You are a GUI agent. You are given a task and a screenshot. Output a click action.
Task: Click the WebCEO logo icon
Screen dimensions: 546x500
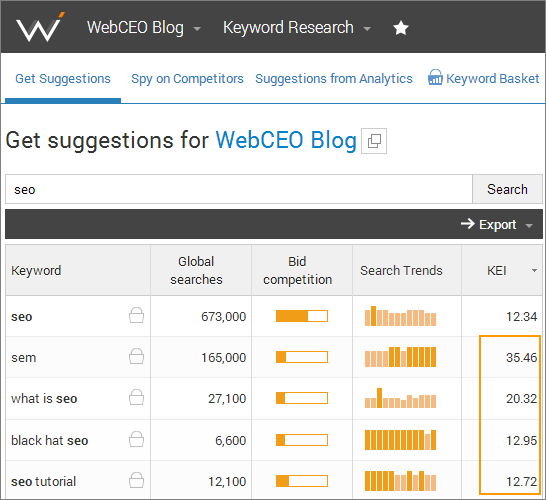tap(40, 27)
